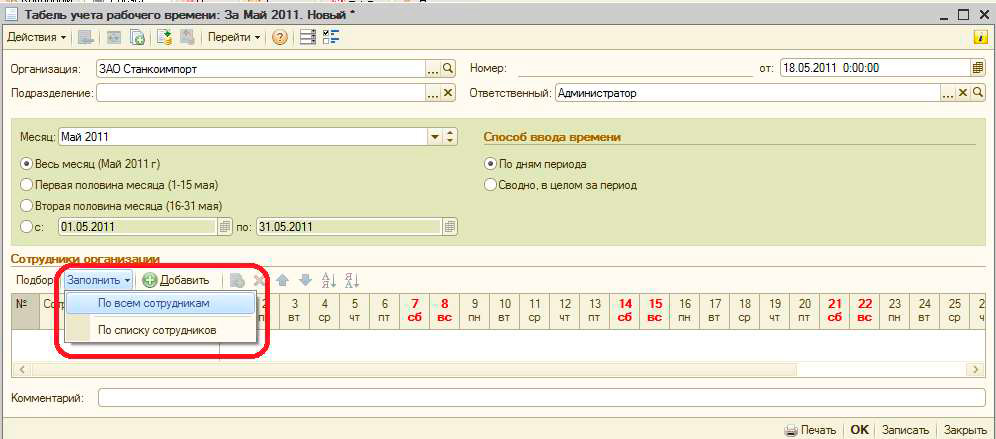Click the 7 сб column header
The image size is (996, 439).
pyautogui.click(x=415, y=311)
